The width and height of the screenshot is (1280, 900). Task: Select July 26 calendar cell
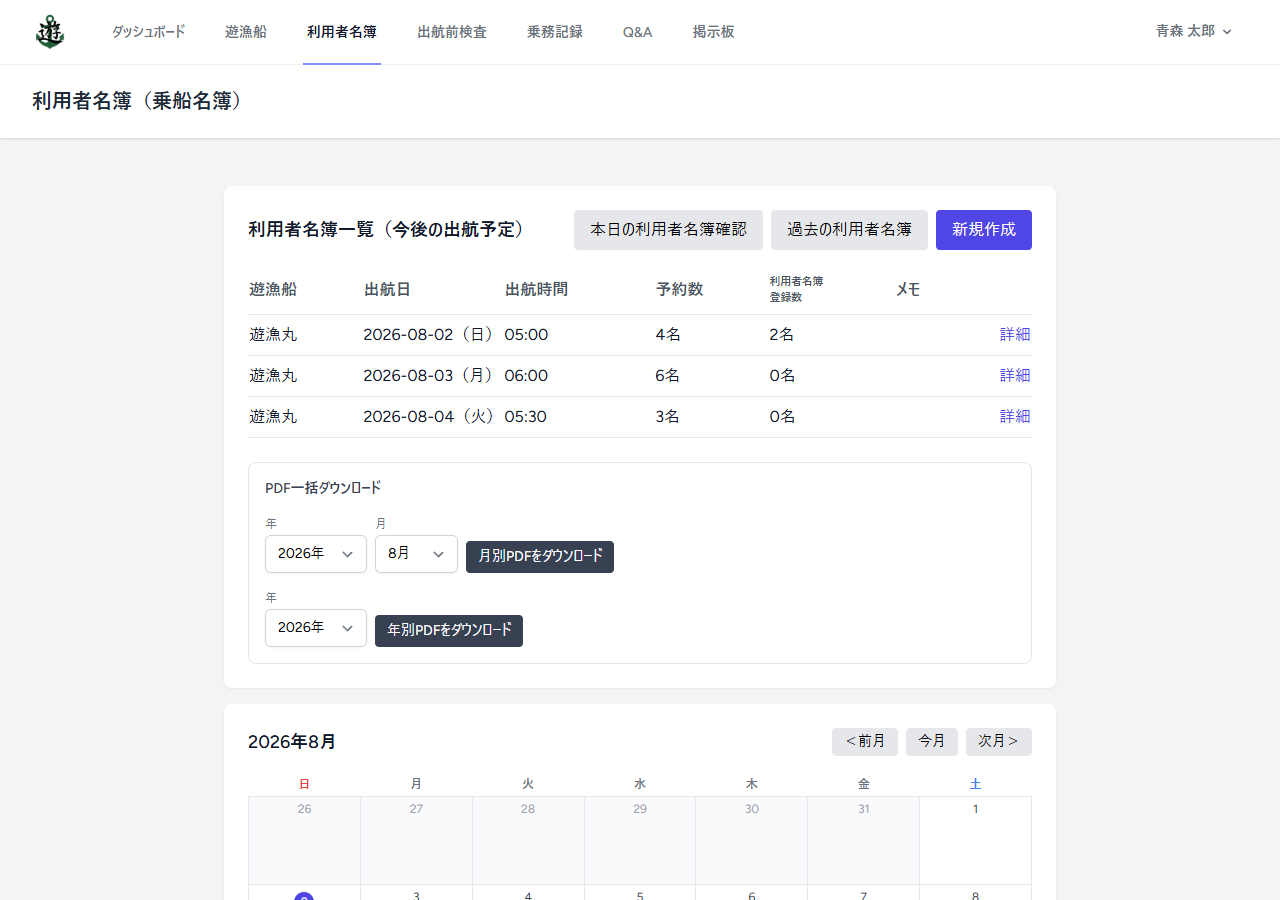(304, 840)
